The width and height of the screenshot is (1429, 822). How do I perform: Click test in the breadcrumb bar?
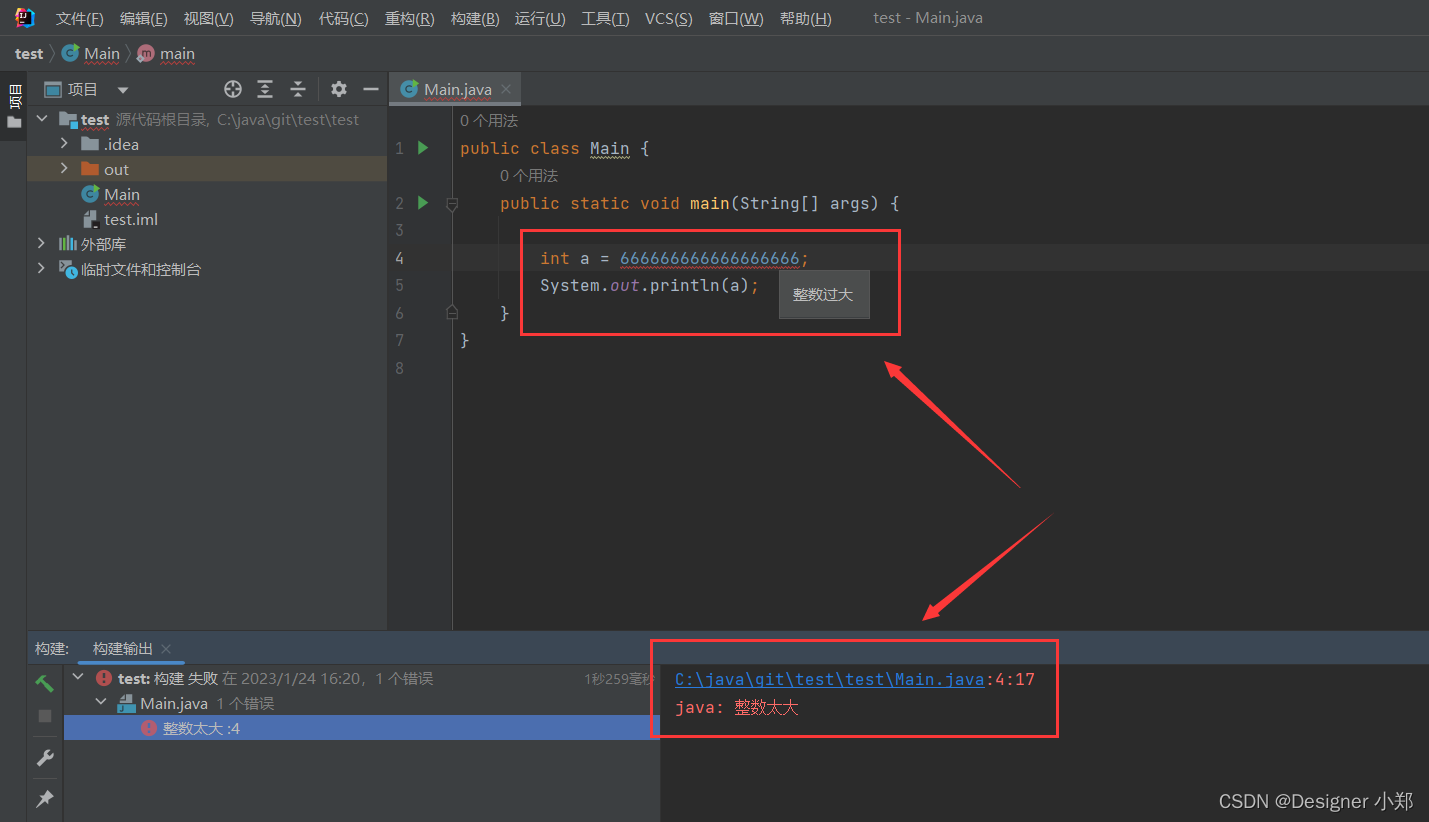(x=29, y=53)
